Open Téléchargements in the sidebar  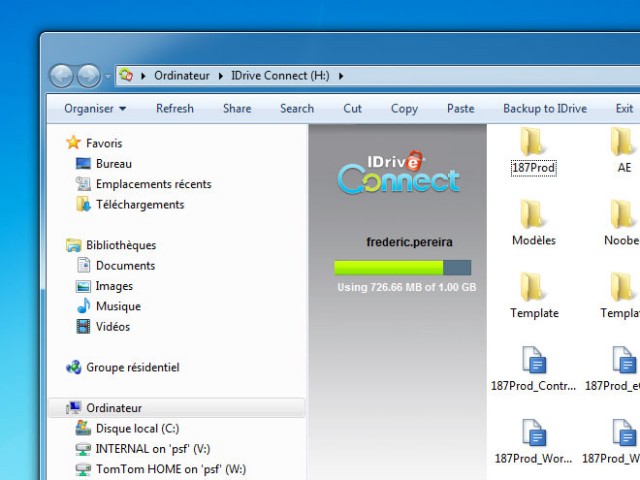140,204
